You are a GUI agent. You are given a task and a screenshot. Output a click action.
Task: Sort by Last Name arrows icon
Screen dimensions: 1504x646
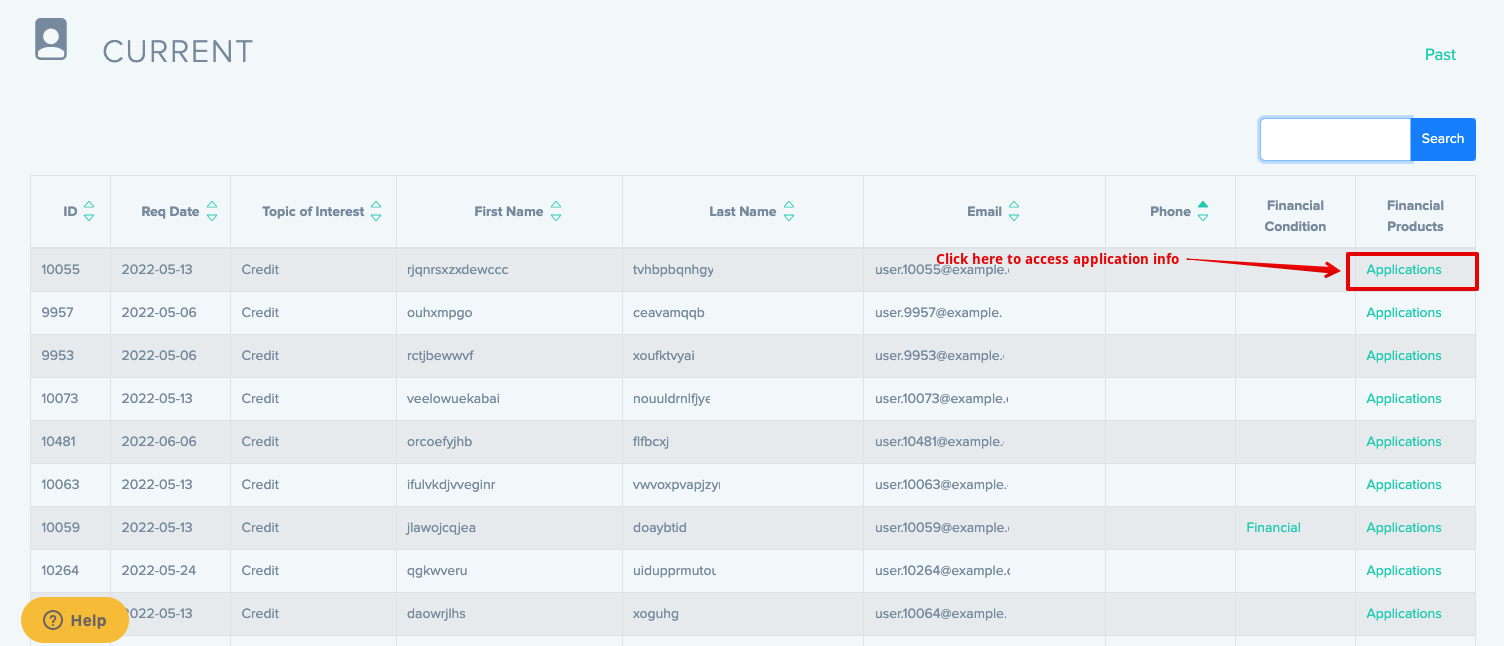[x=789, y=211]
